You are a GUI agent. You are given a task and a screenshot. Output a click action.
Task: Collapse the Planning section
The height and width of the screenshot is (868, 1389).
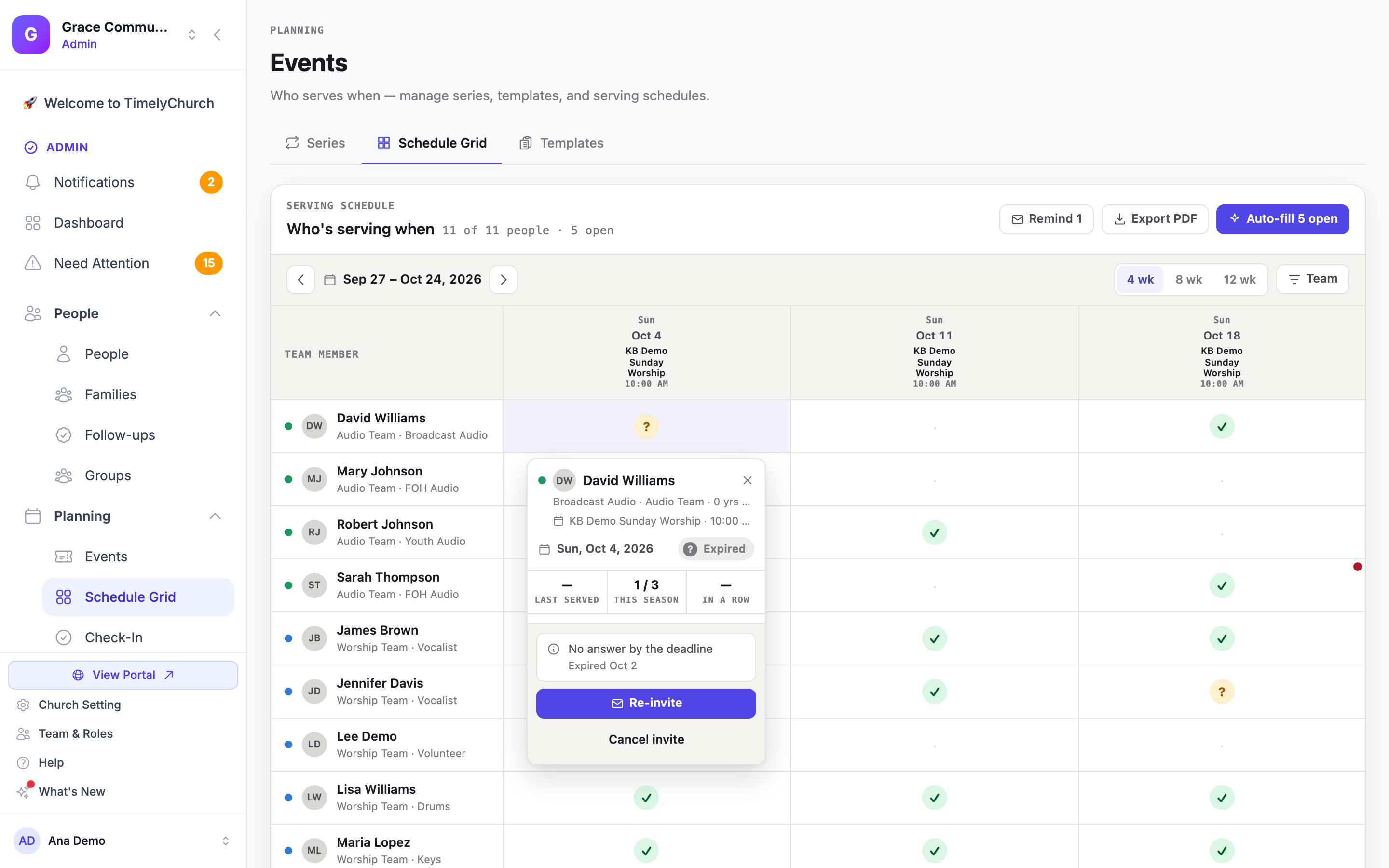point(215,516)
